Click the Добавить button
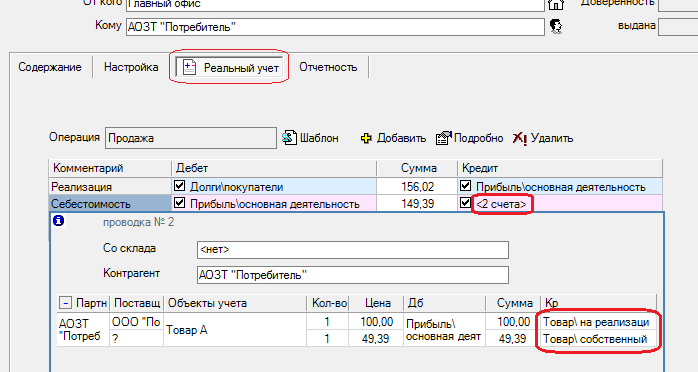 click(x=393, y=138)
